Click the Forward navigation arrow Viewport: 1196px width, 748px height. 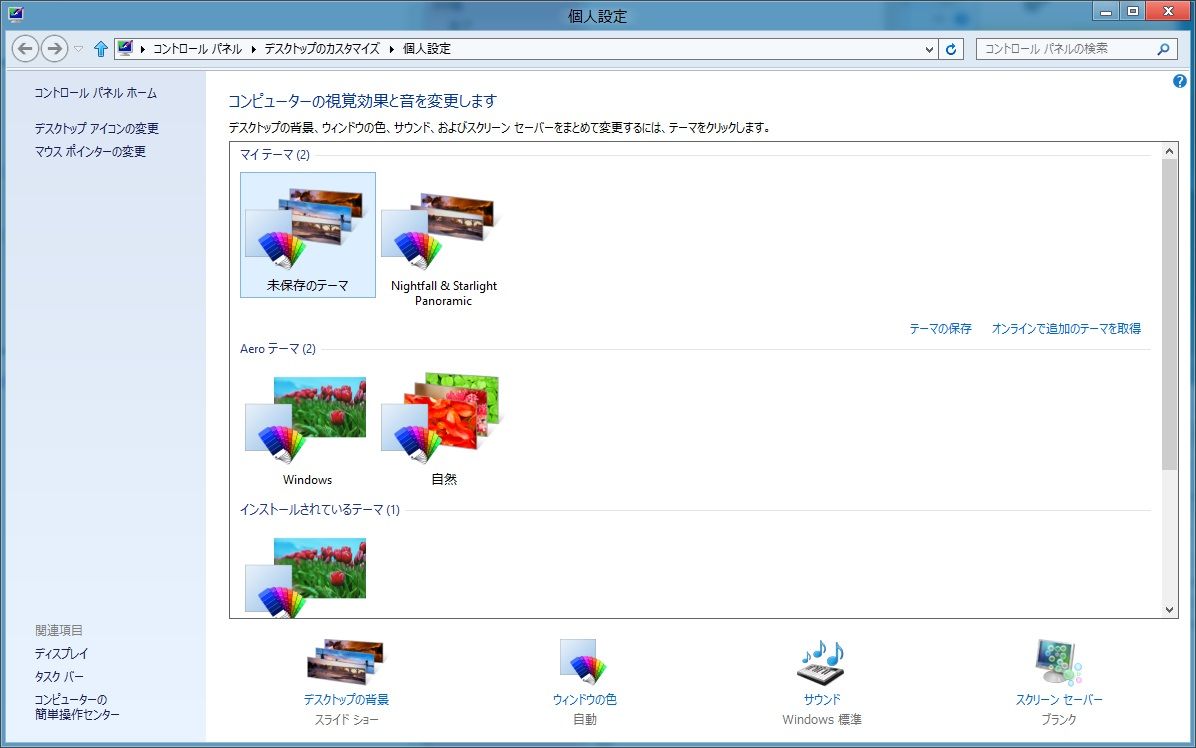(x=54, y=49)
